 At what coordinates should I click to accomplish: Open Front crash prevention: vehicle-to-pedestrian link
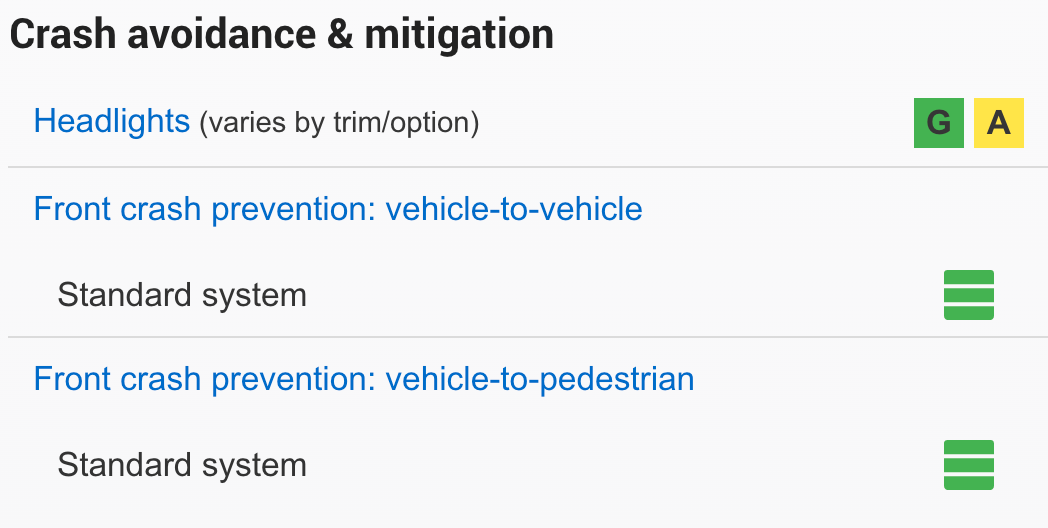[x=364, y=379]
